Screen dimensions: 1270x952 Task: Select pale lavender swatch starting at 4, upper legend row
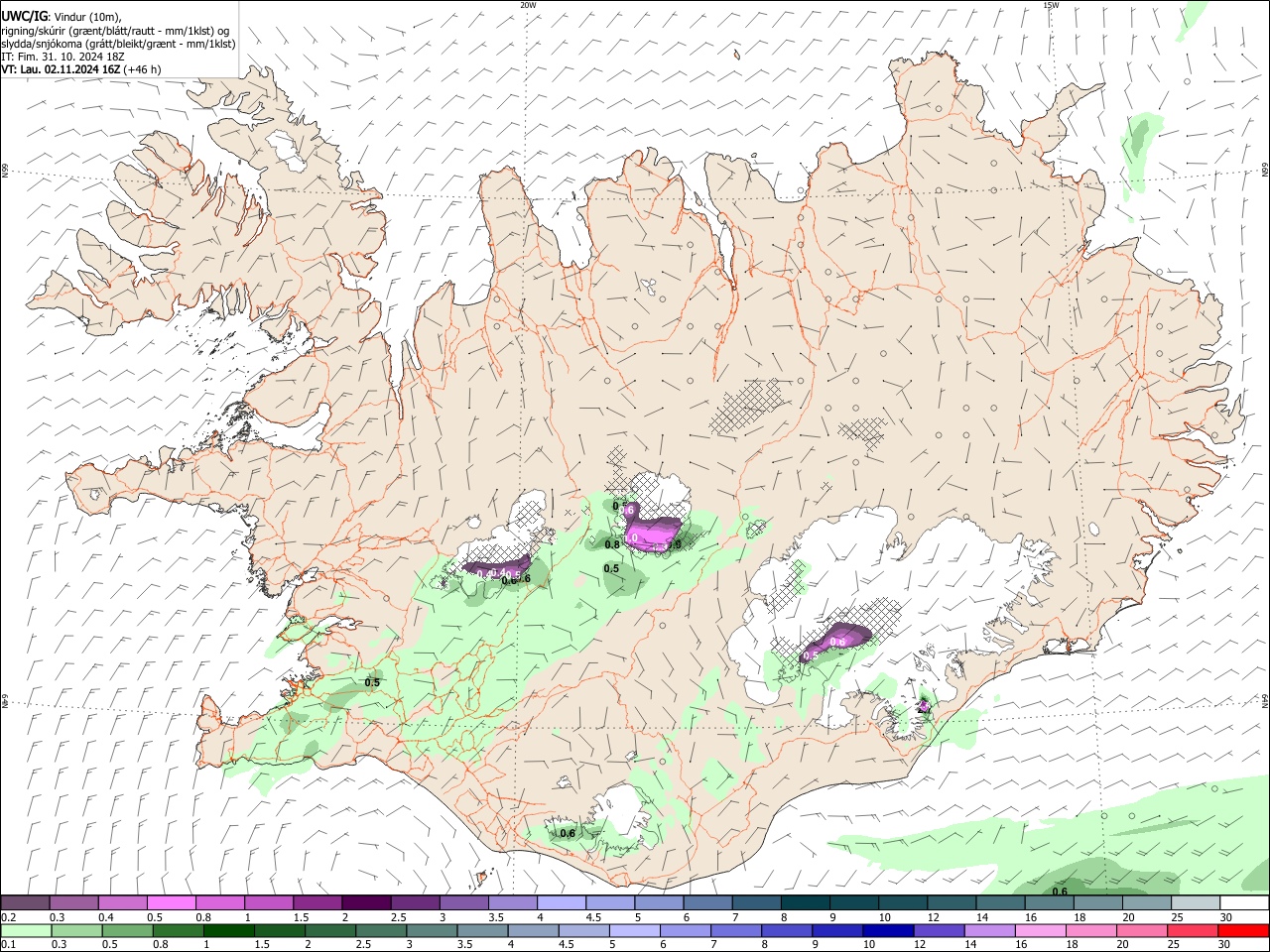coord(562,903)
